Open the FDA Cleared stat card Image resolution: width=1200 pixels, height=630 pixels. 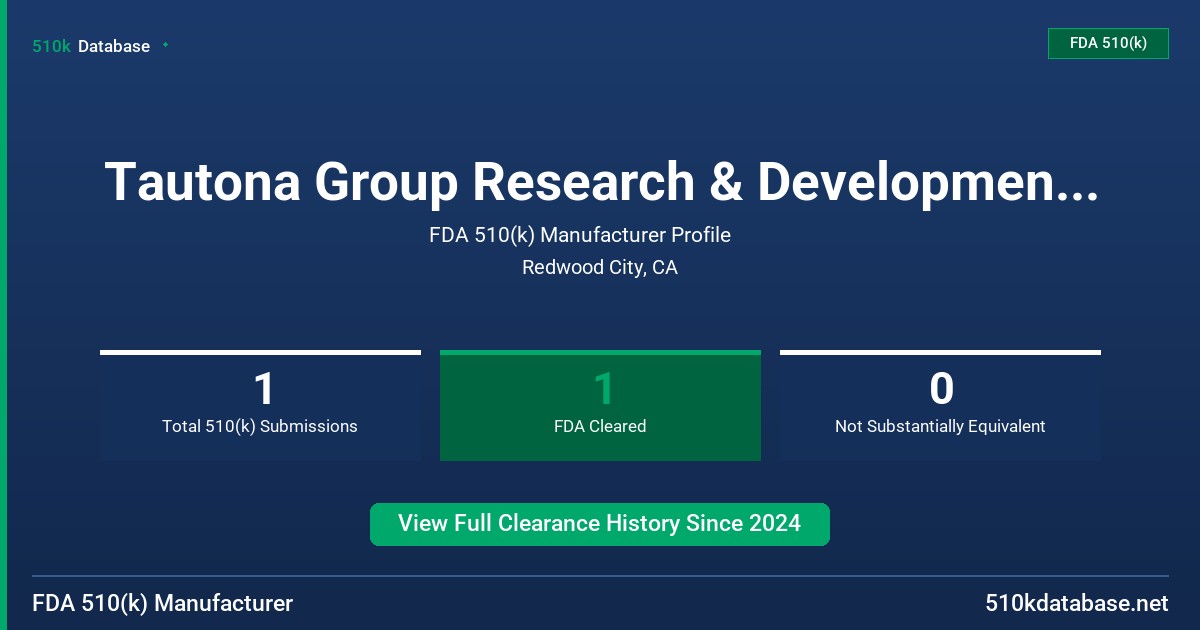[x=600, y=405]
